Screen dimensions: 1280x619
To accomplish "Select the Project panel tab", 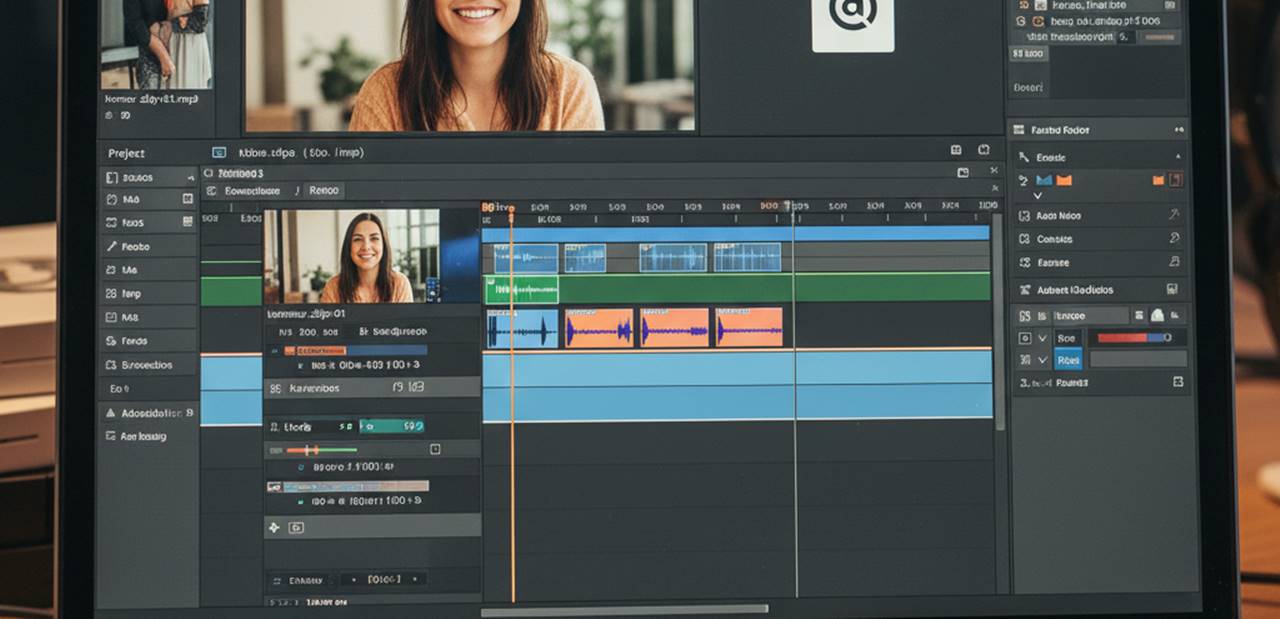I will (127, 153).
